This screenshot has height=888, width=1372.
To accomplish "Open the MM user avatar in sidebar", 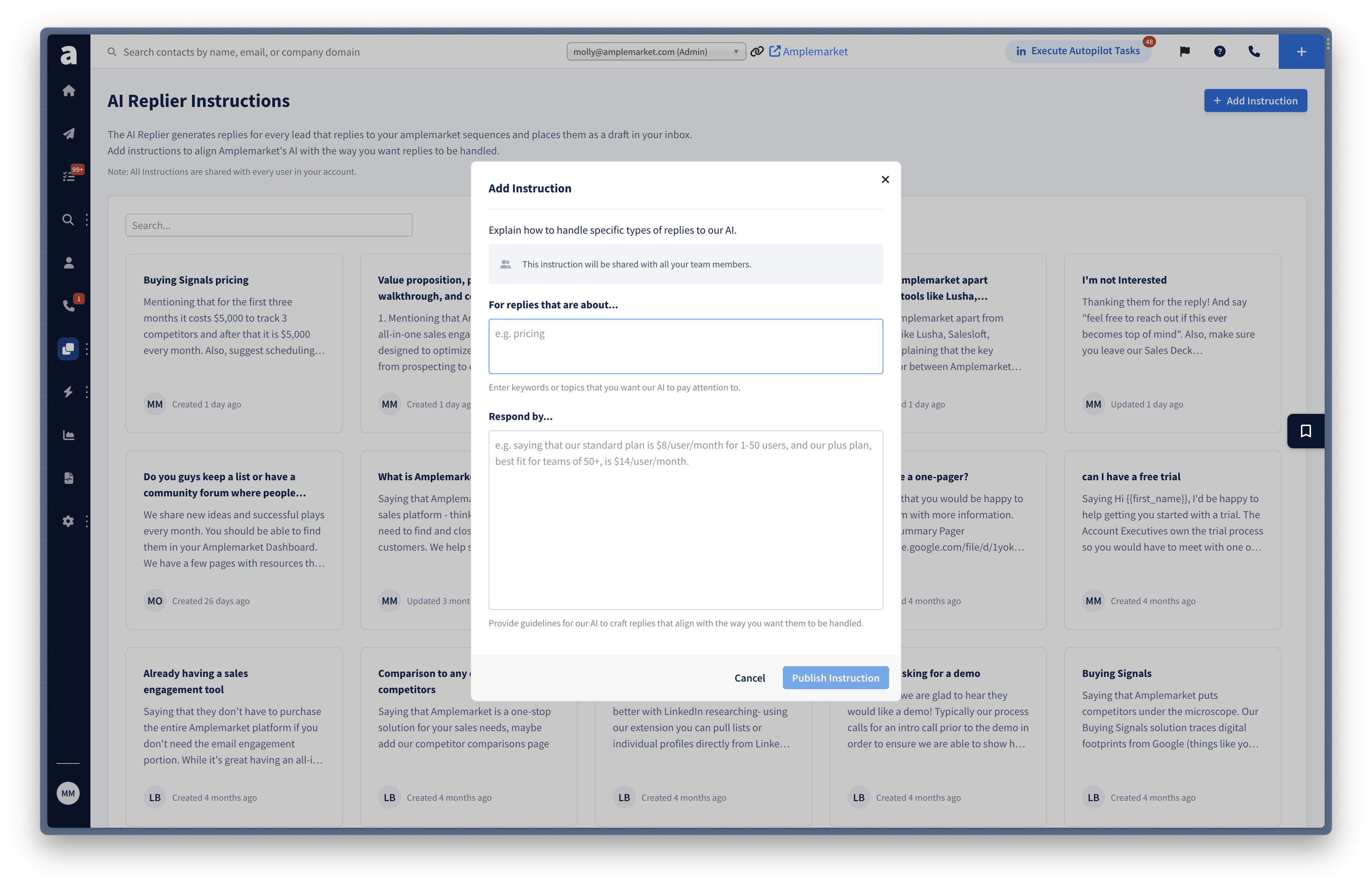I will (68, 794).
